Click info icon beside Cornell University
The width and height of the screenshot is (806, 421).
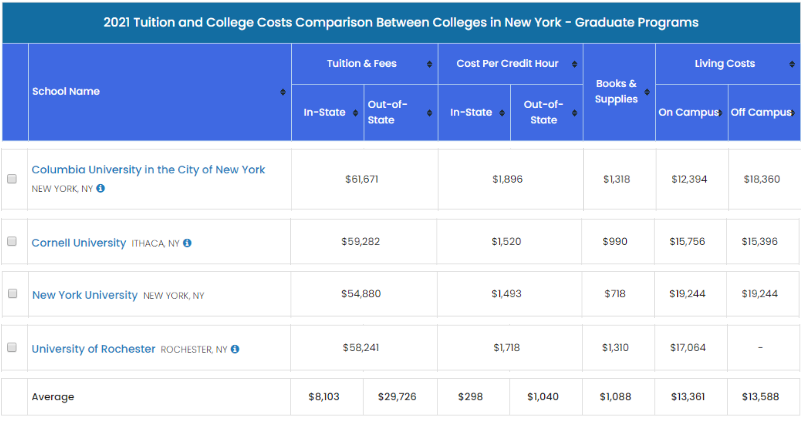[x=187, y=243]
